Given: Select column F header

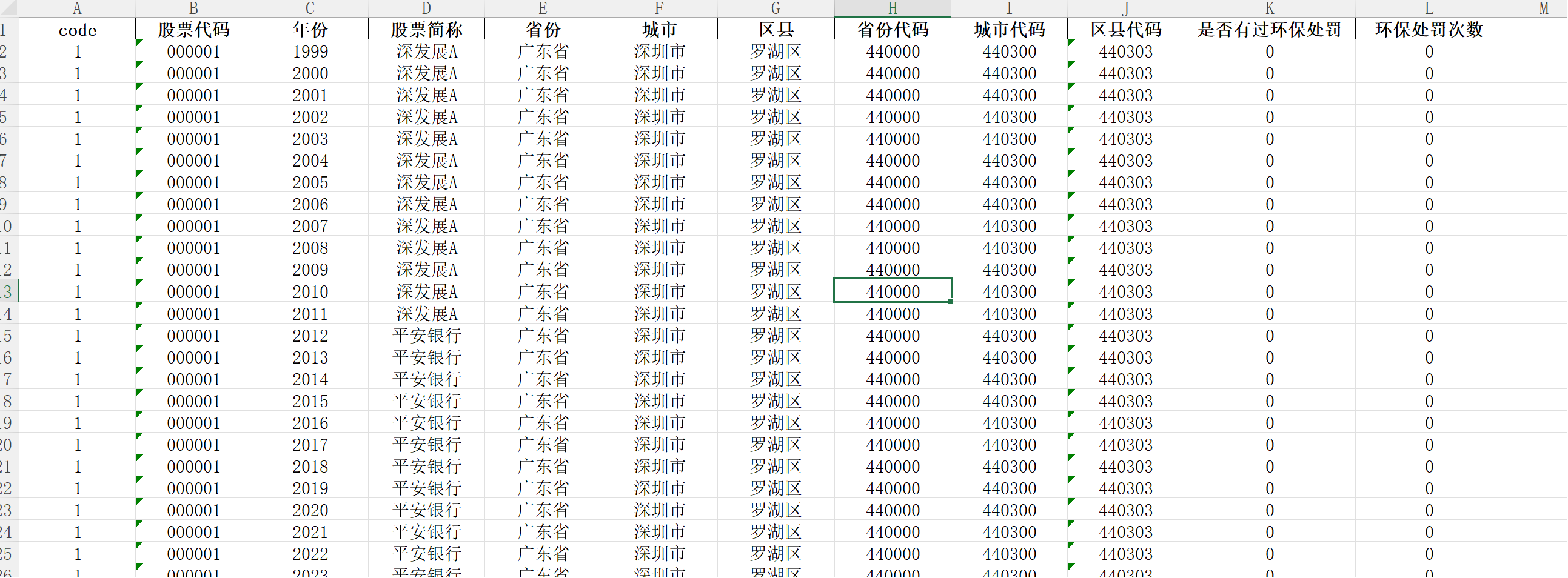Looking at the screenshot, I should point(659,8).
